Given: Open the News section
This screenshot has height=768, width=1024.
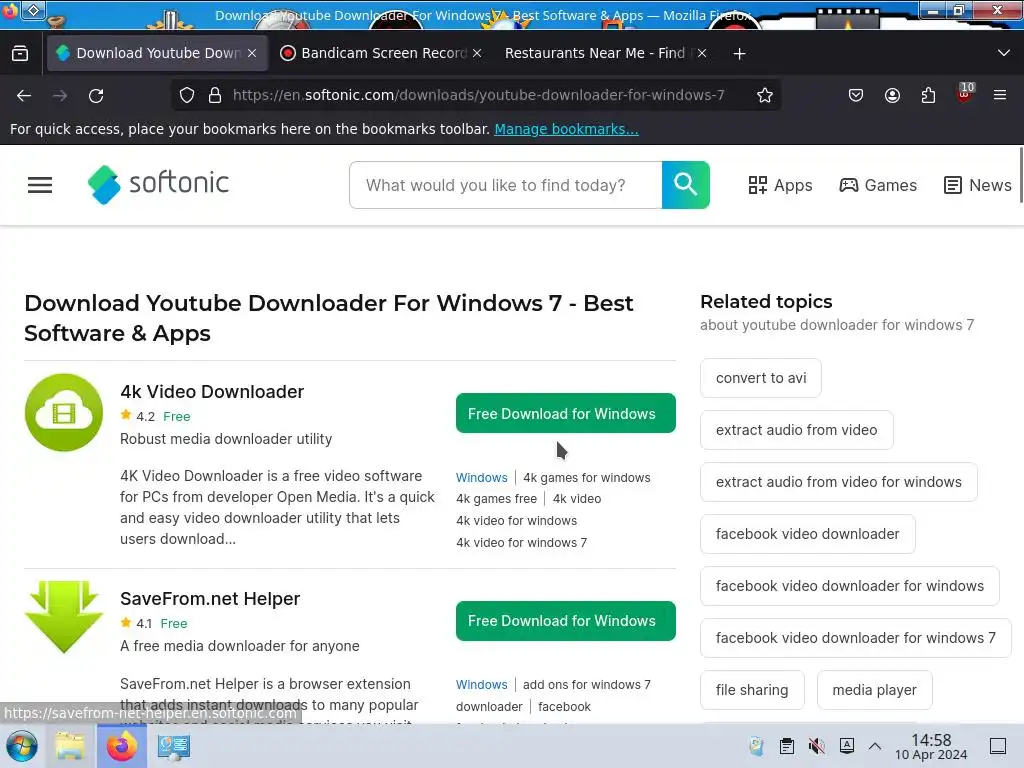Looking at the screenshot, I should click(x=978, y=185).
